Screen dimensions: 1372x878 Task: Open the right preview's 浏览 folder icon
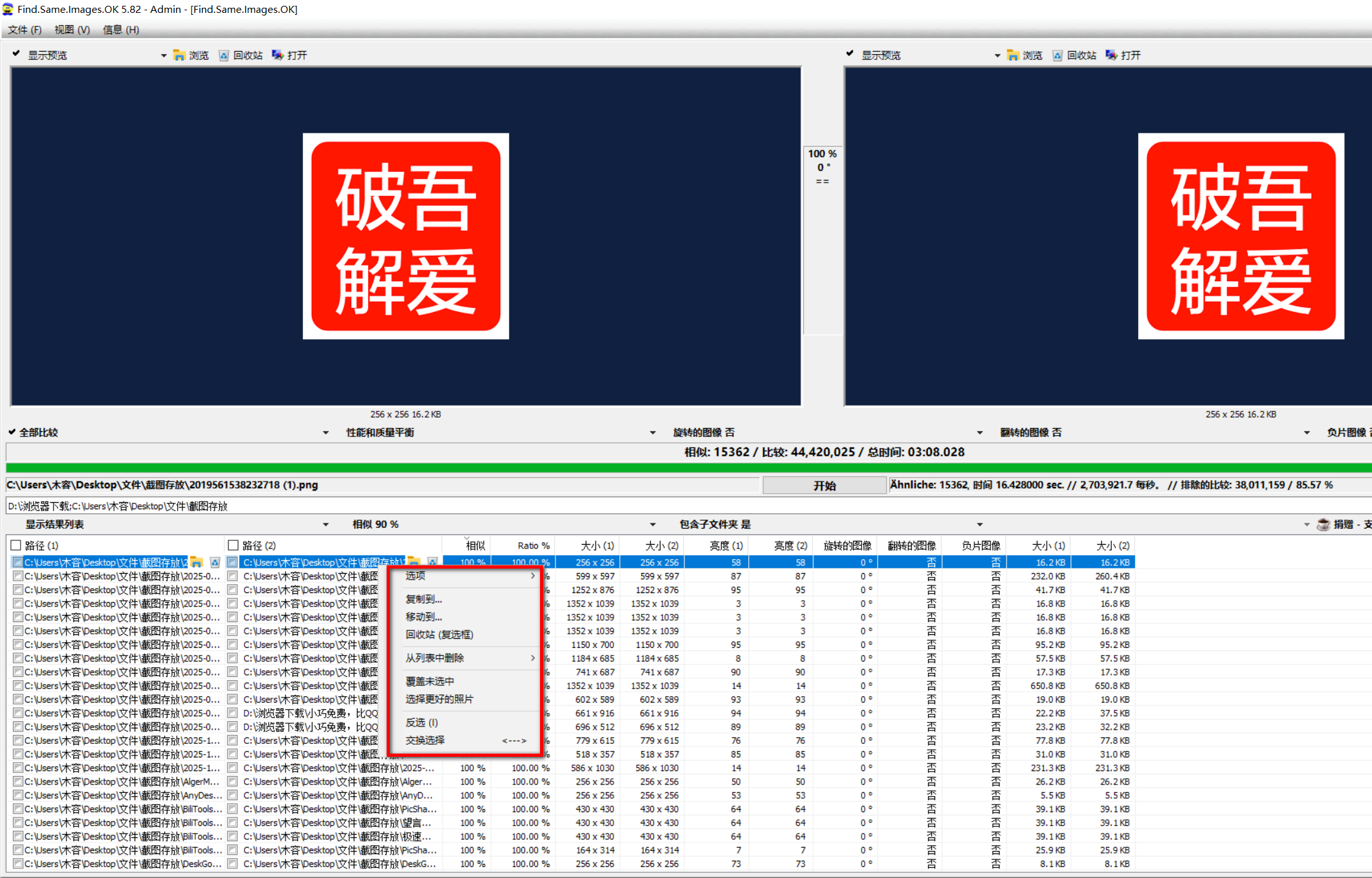1012,55
